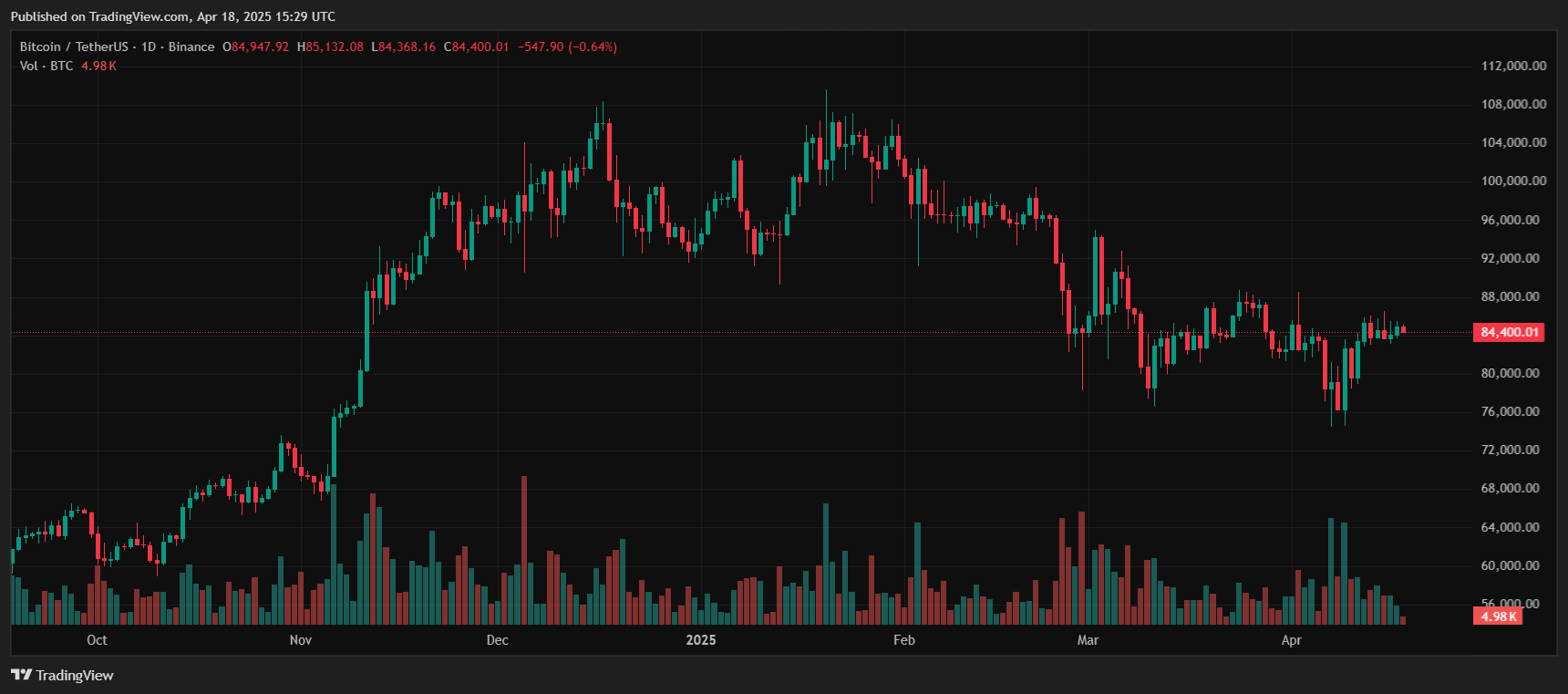
Task: Select the 1D interval label
Action: click(x=149, y=47)
